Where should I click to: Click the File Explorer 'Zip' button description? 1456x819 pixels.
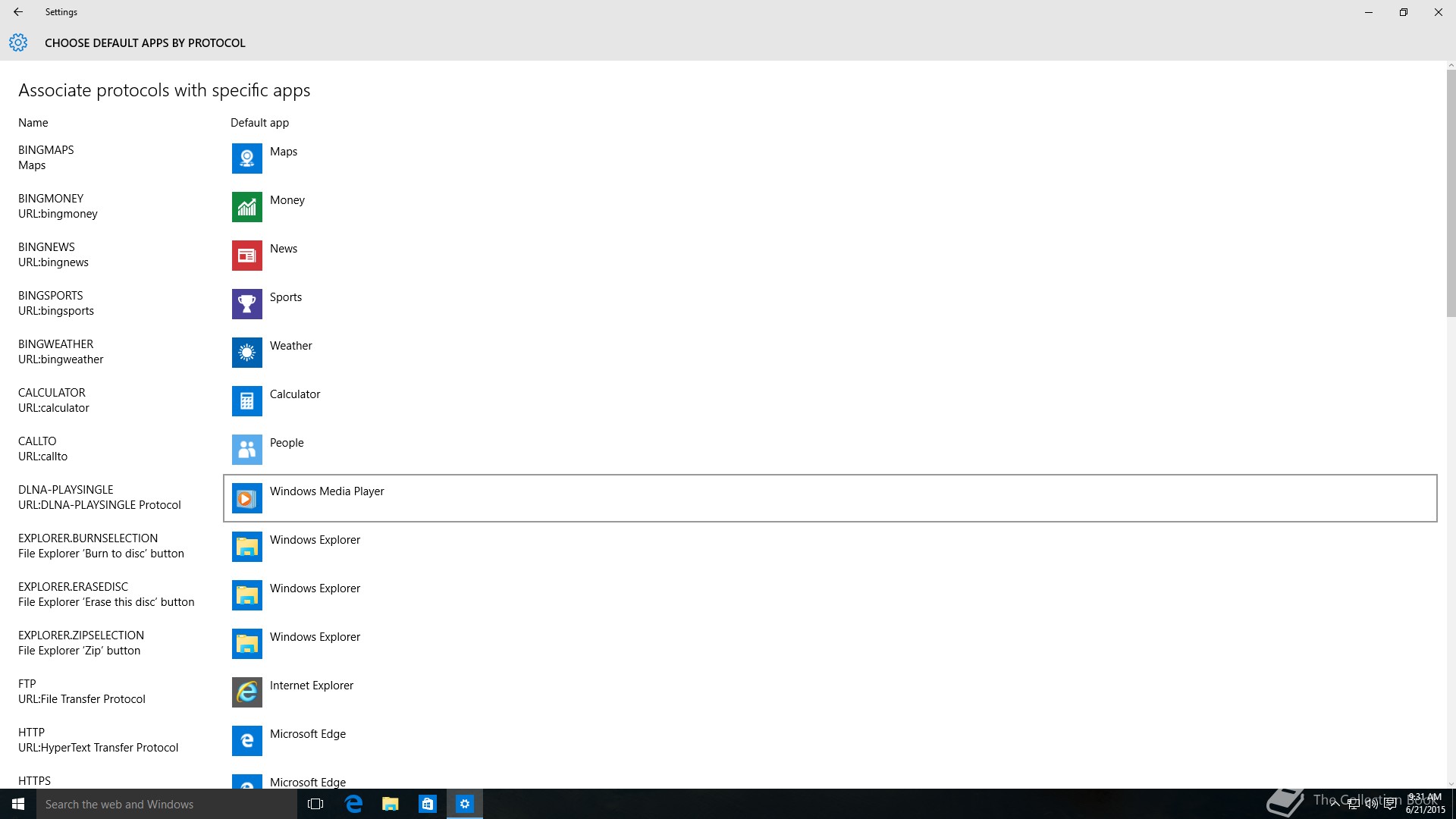pyautogui.click(x=80, y=651)
